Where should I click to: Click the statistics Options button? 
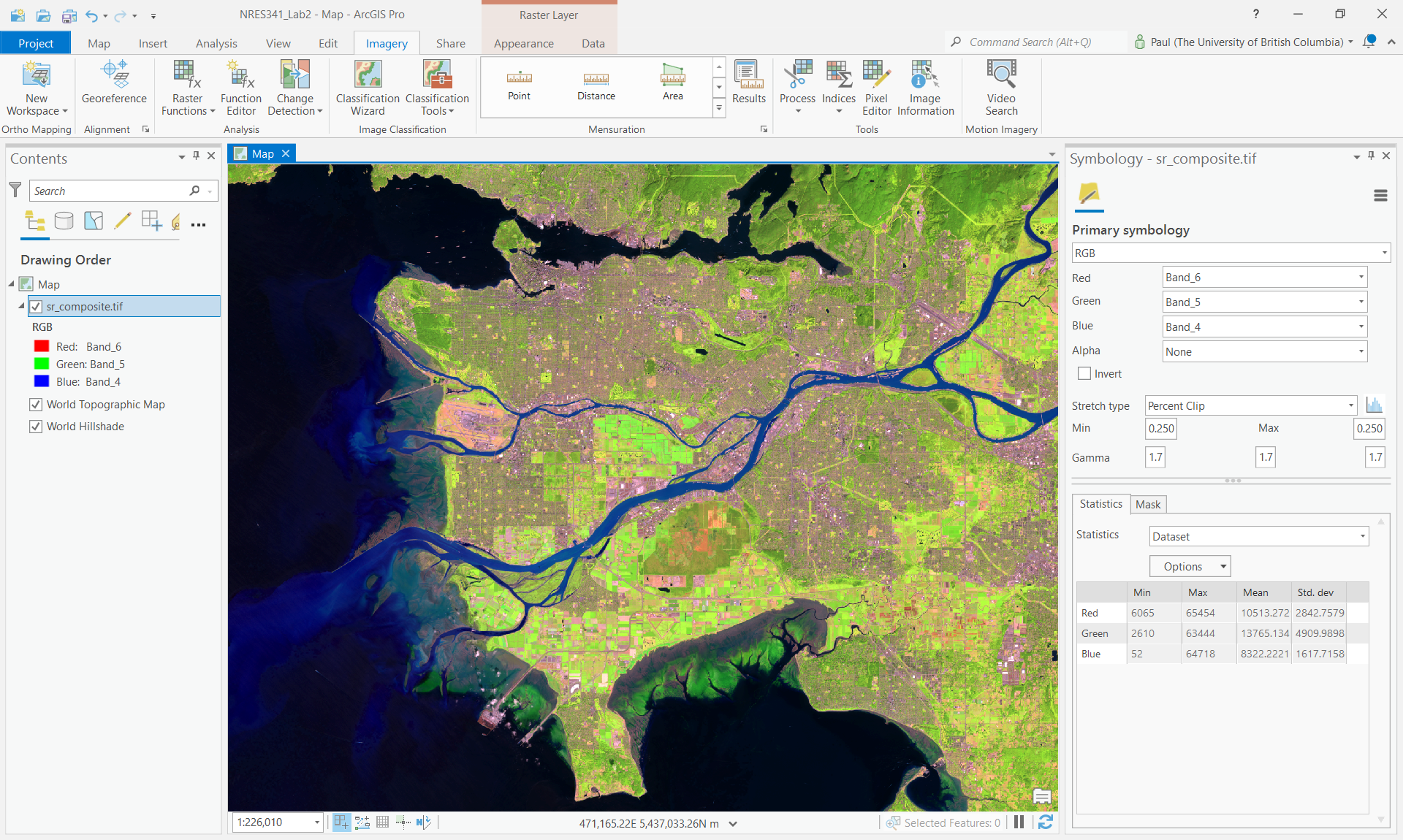(1190, 566)
